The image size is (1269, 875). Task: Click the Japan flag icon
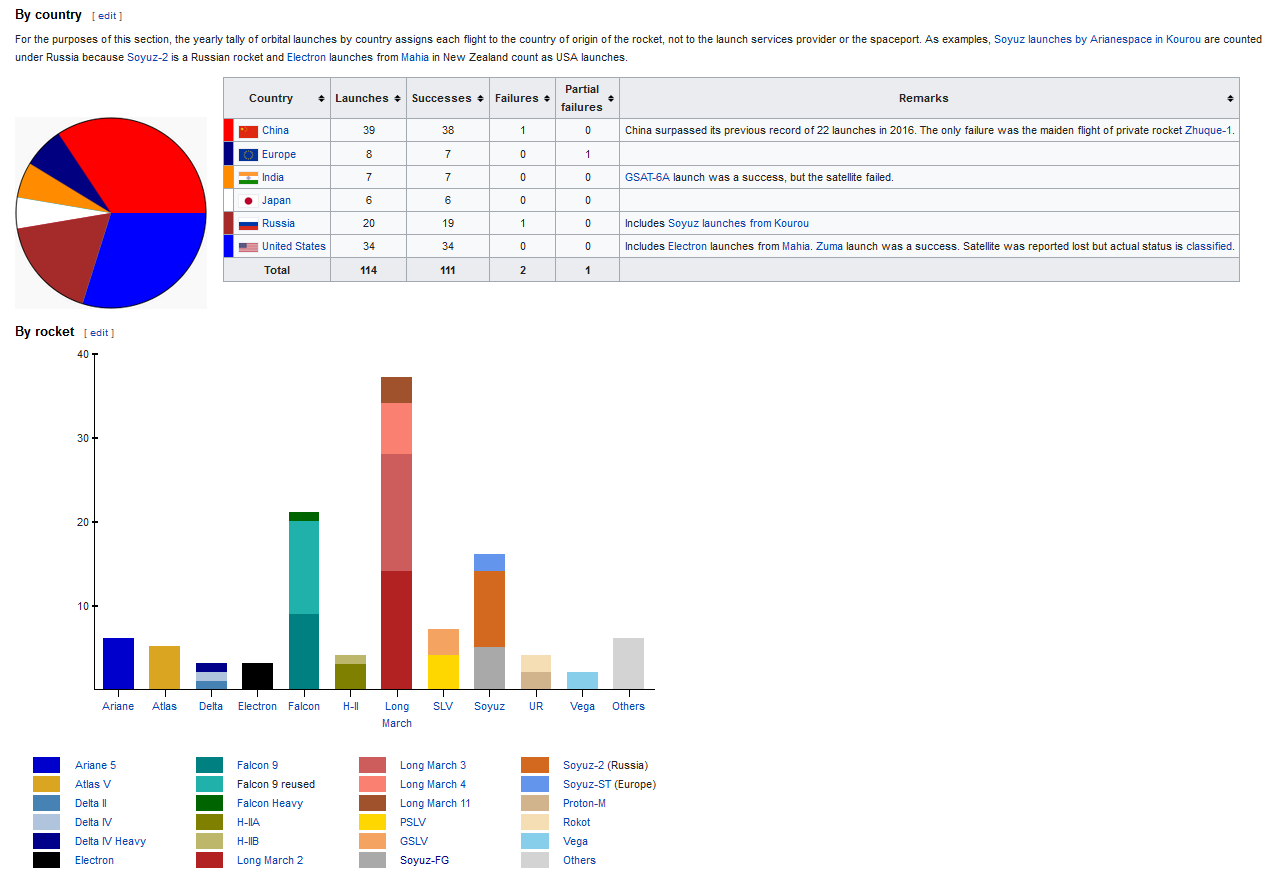coord(248,201)
